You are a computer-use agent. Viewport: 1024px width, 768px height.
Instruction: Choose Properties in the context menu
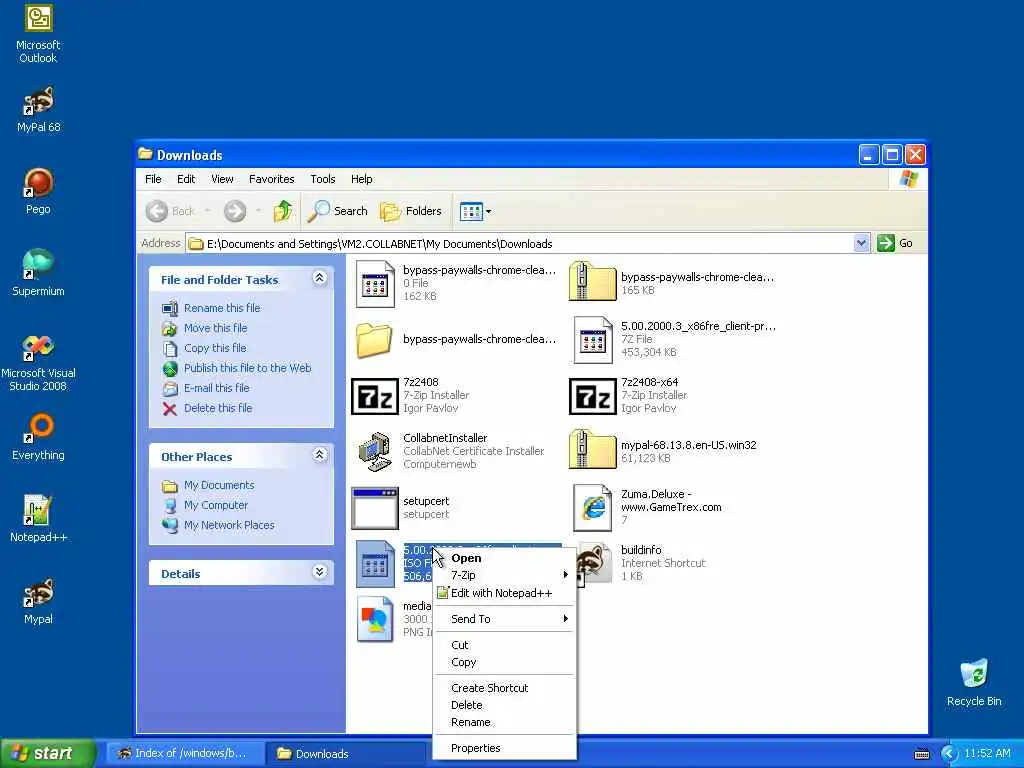504,748
